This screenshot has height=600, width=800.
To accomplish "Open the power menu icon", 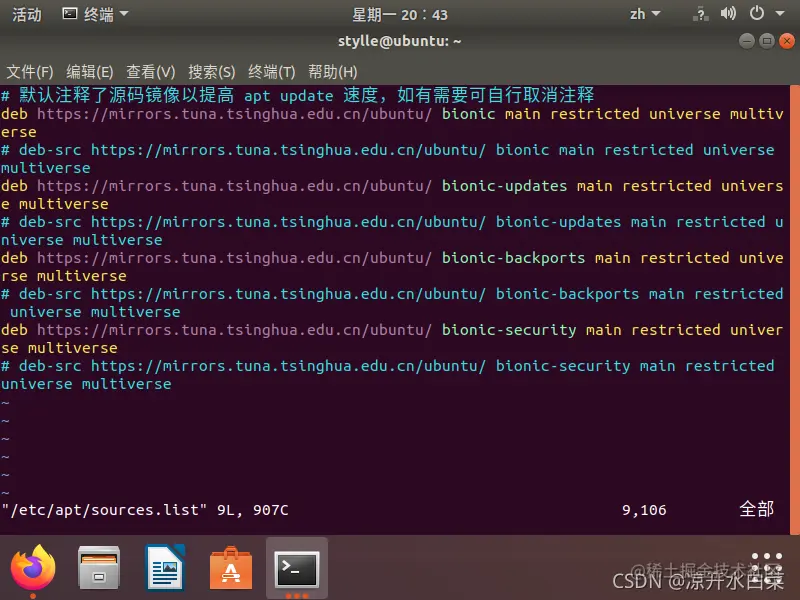I will click(x=757, y=13).
